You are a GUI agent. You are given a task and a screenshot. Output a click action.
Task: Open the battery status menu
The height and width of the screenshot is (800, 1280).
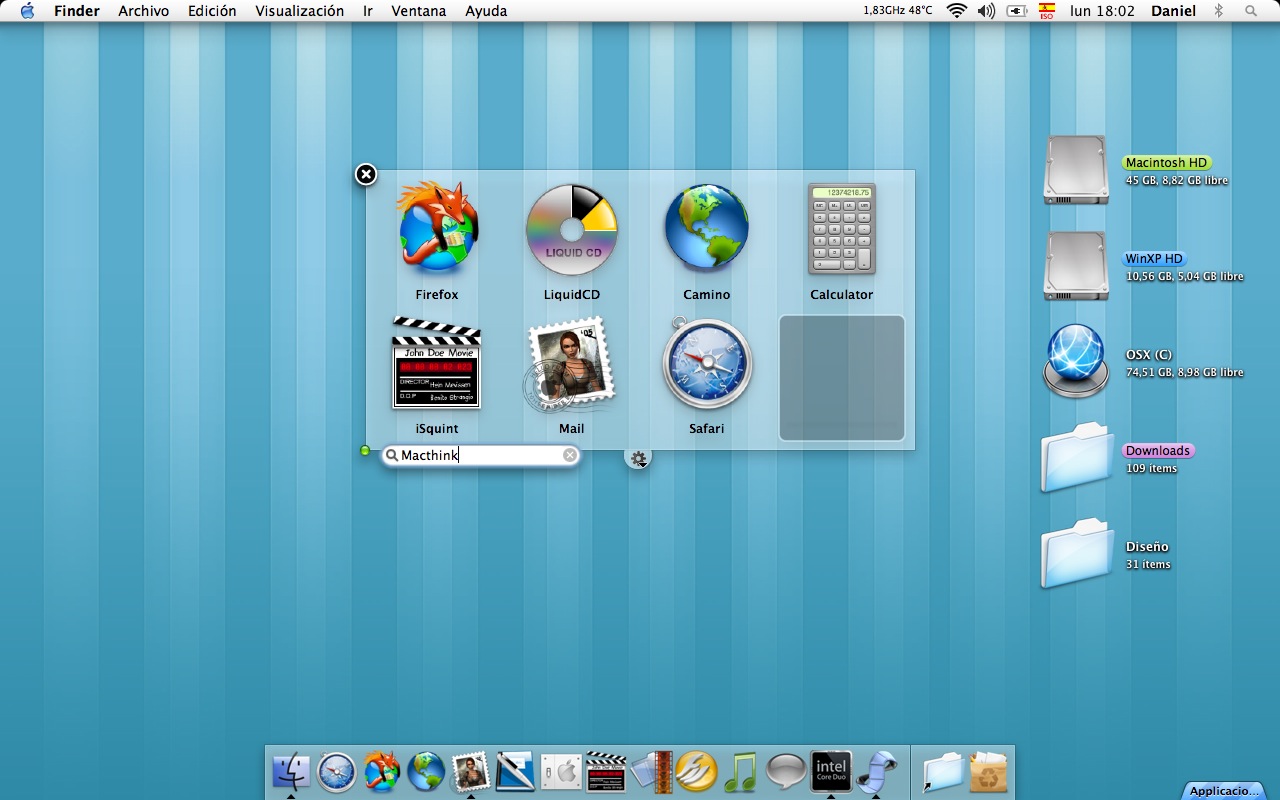click(1017, 11)
